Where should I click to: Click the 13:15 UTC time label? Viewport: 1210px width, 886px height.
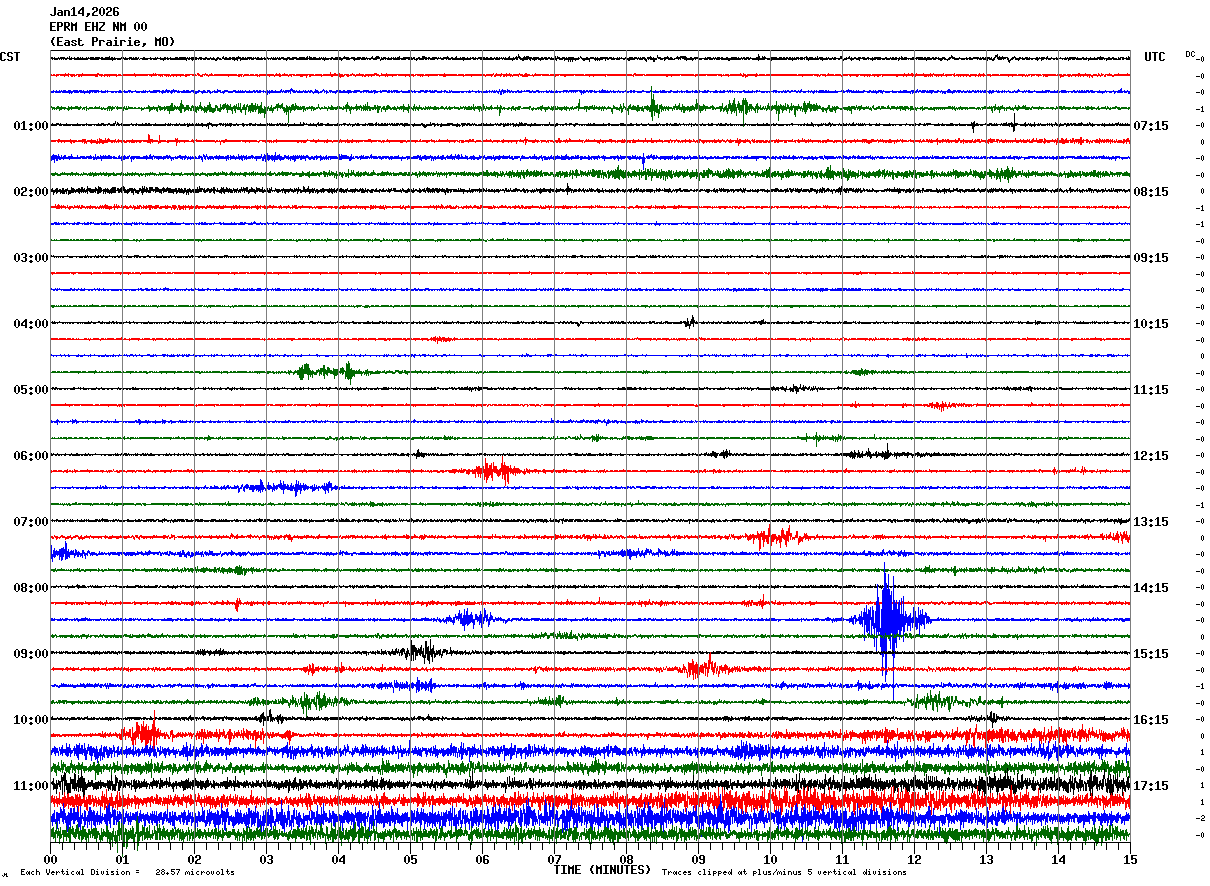click(1150, 522)
